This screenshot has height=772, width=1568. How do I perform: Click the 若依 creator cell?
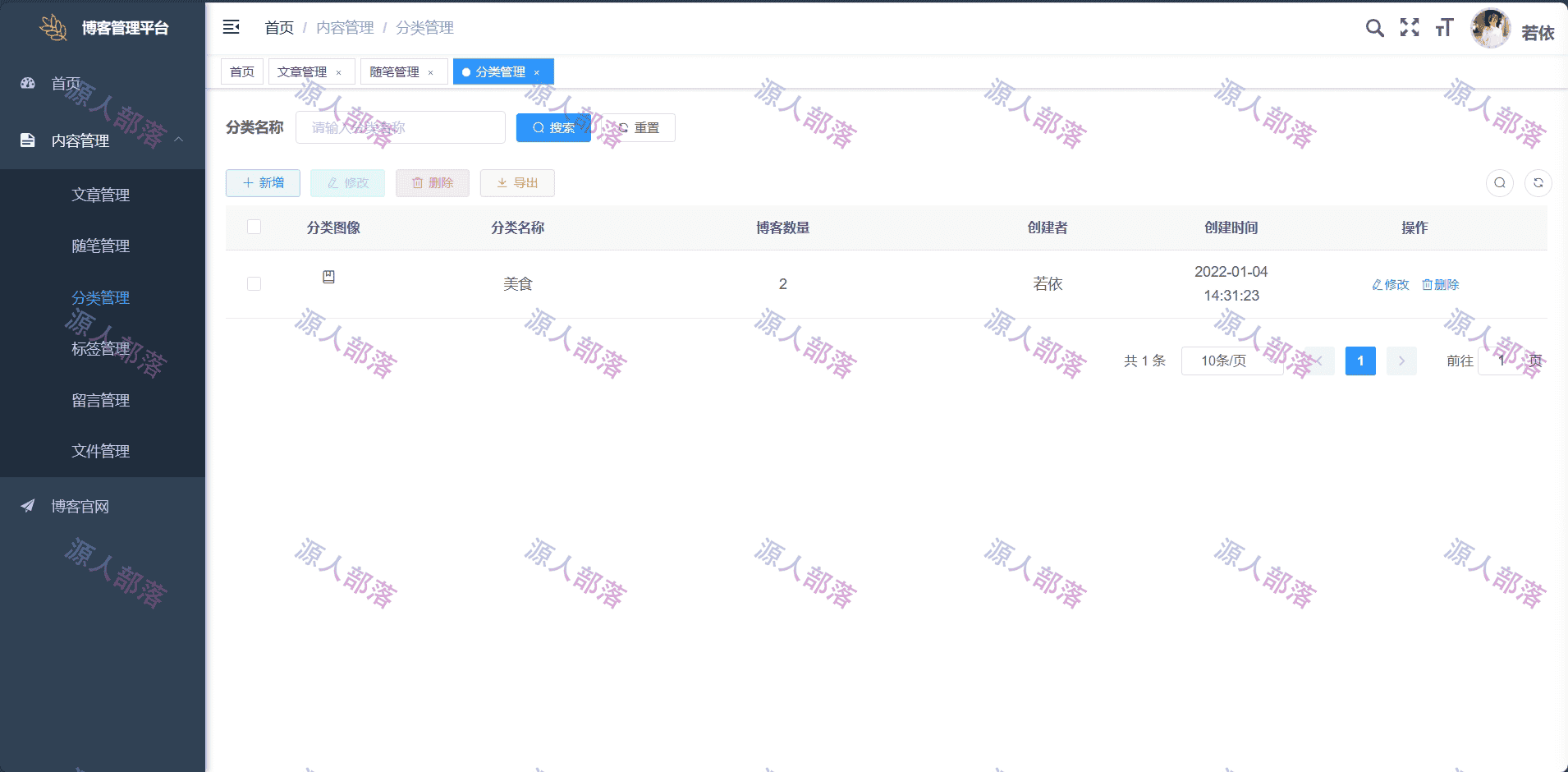pos(1048,284)
